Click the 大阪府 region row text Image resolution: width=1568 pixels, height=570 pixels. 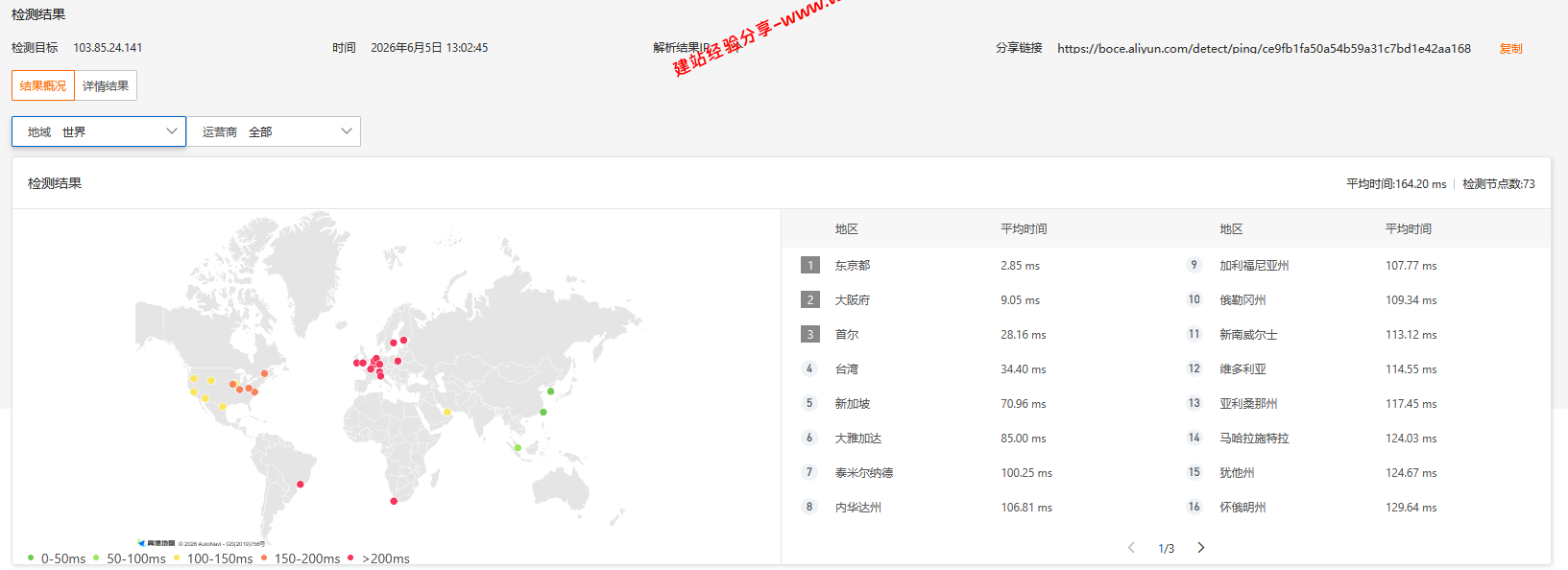click(x=853, y=300)
